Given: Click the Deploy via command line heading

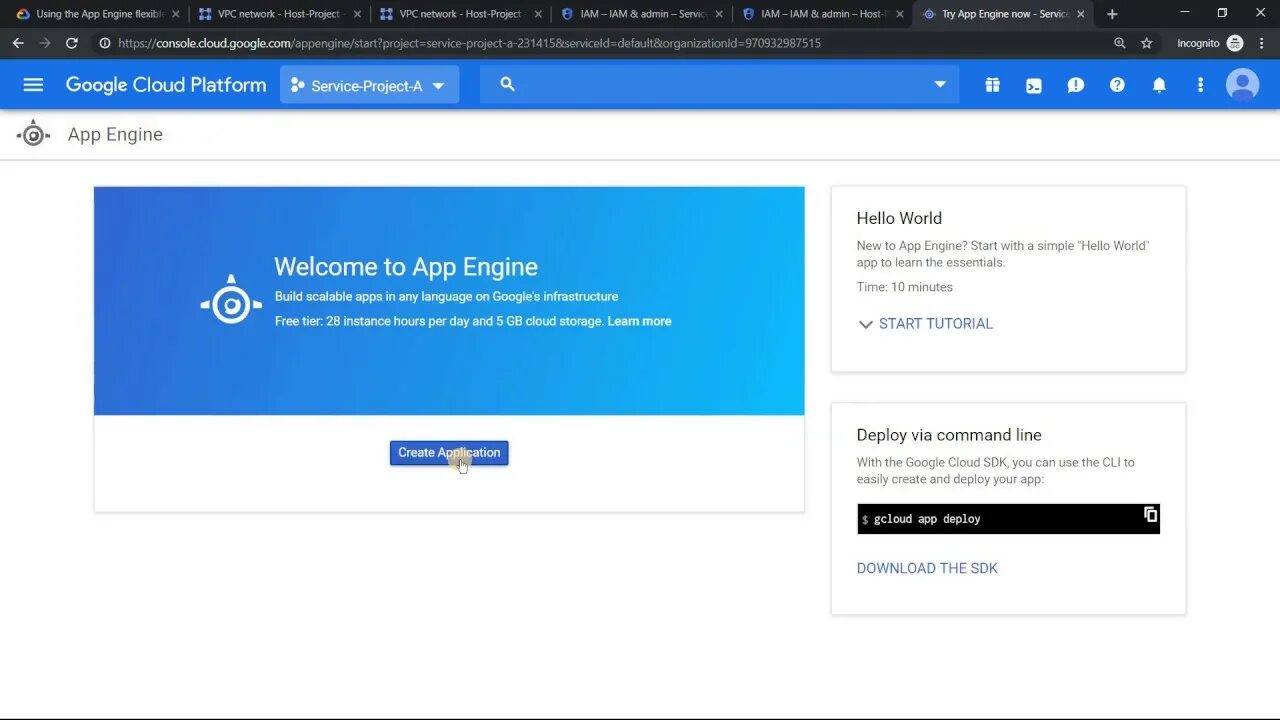Looking at the screenshot, I should (949, 435).
